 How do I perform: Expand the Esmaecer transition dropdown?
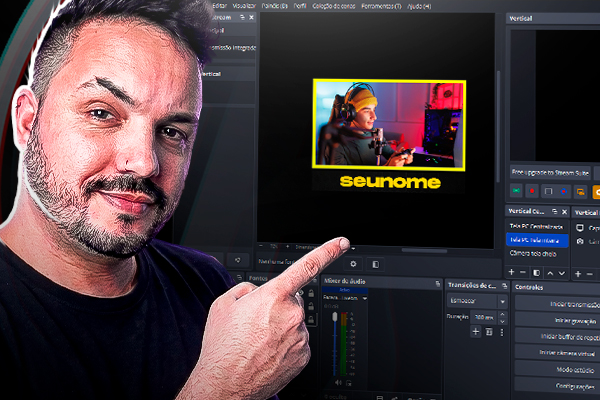pyautogui.click(x=502, y=302)
